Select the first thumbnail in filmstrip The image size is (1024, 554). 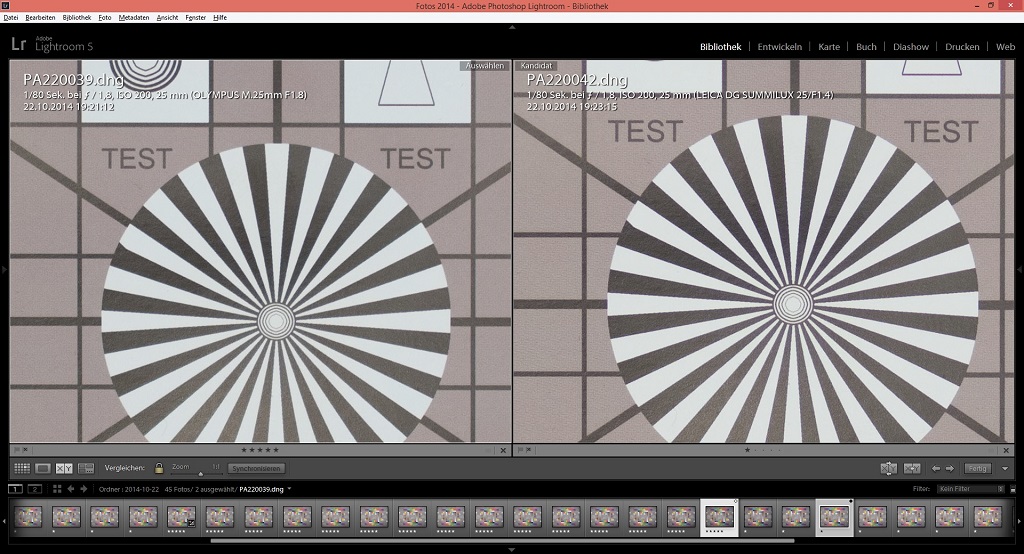[x=27, y=516]
